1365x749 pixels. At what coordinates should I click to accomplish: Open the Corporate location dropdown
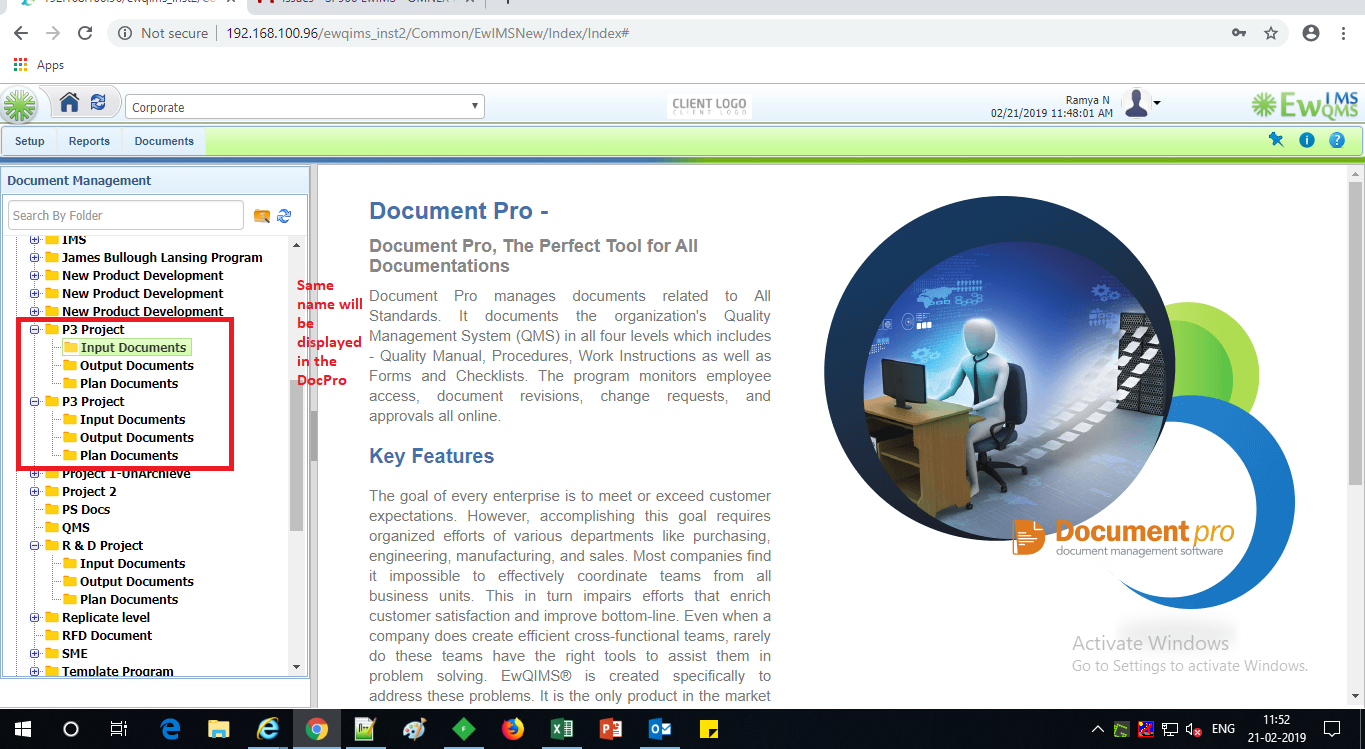pos(305,107)
